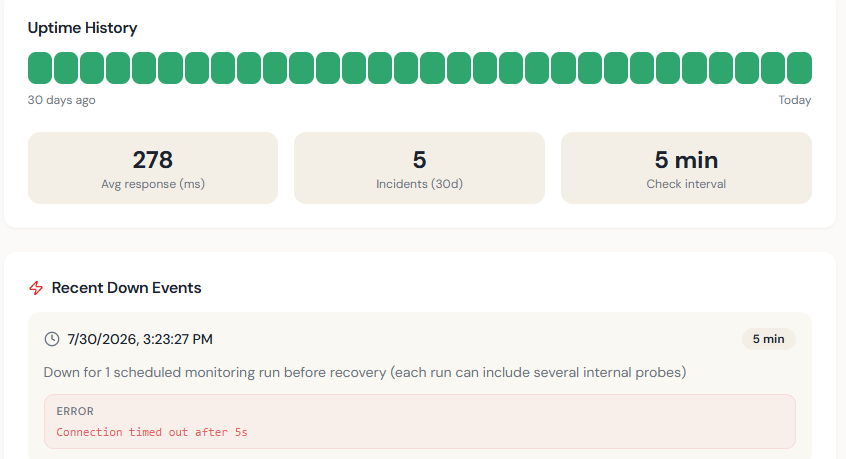Screen dimensions: 846x459
Task: Click the Recent Down Events heading
Action: point(126,288)
